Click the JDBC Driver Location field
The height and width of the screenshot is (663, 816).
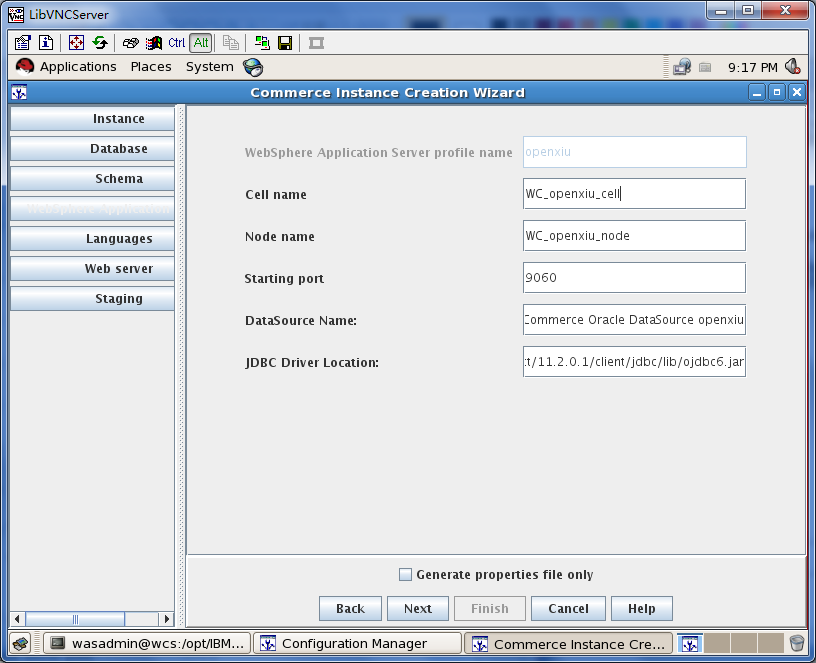pyautogui.click(x=634, y=362)
